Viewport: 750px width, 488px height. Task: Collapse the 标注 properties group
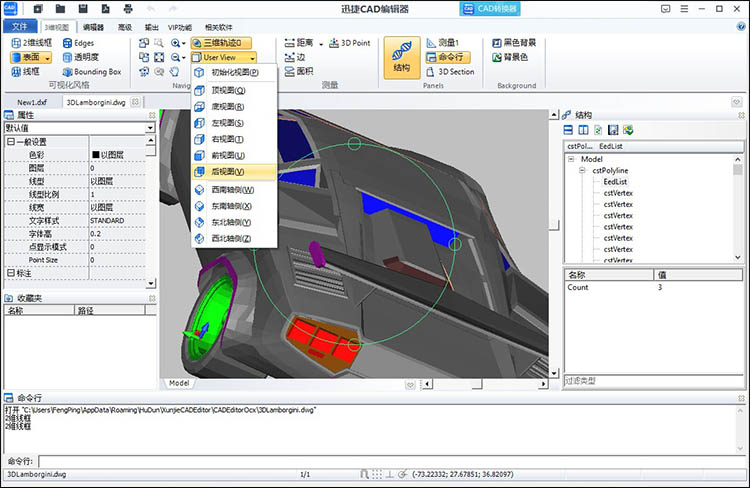[11, 273]
